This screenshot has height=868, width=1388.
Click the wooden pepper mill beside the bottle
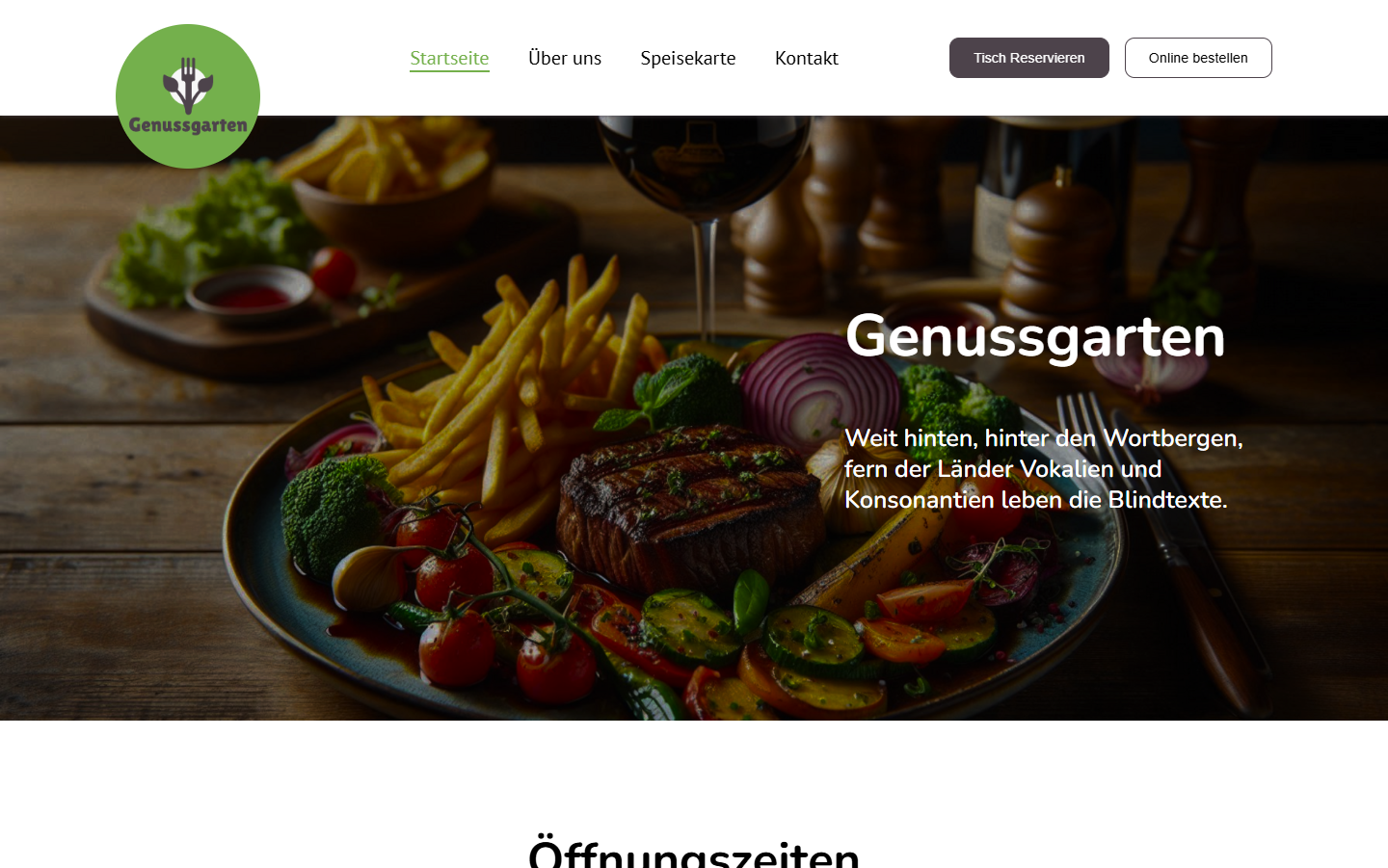coord(1055,236)
